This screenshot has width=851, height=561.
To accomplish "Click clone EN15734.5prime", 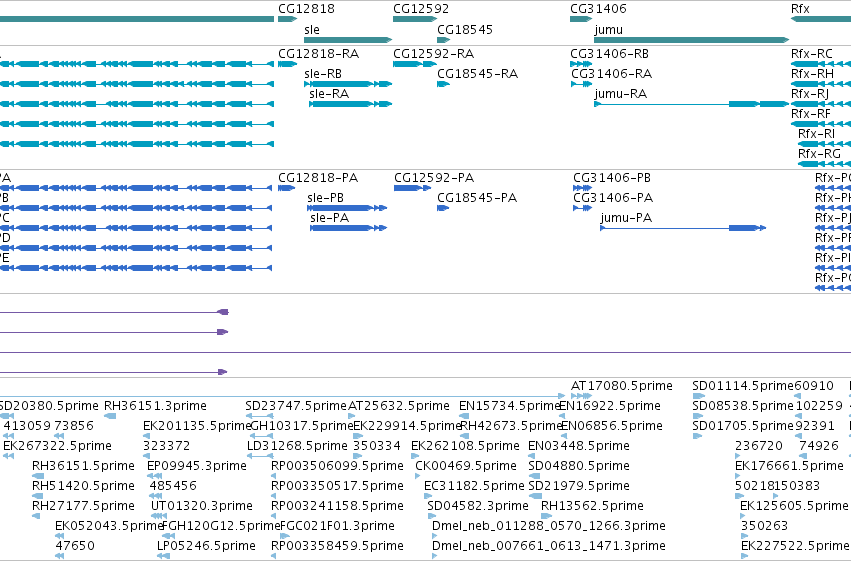I will (510, 406).
